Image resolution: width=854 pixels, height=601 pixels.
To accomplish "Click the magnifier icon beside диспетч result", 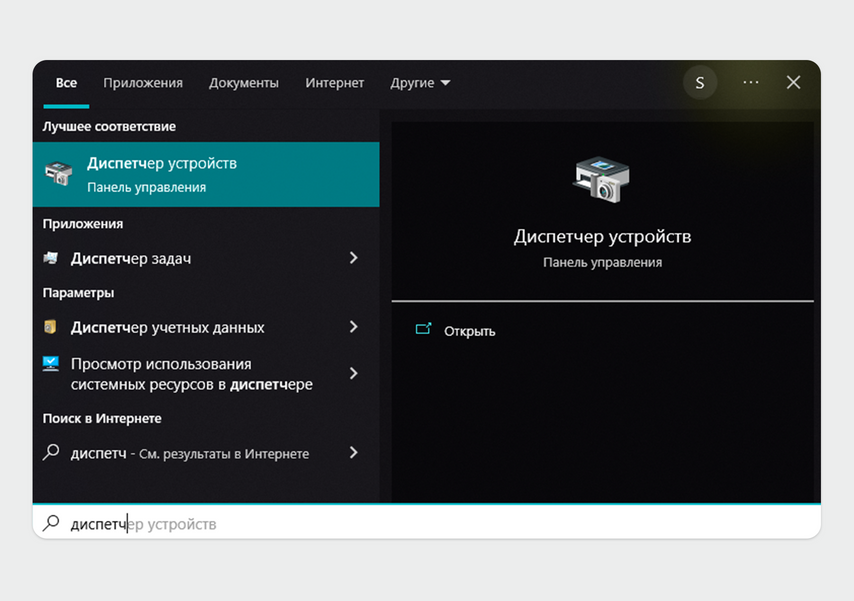I will [51, 452].
